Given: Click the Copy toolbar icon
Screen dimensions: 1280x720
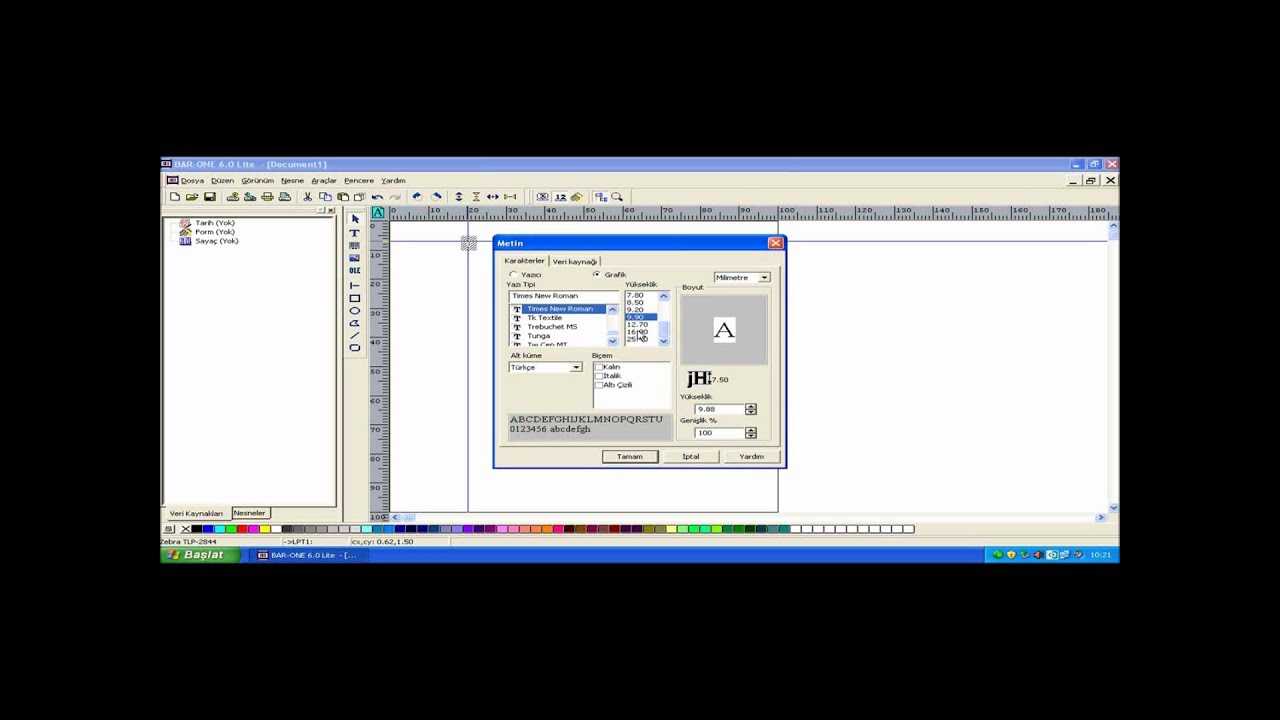Looking at the screenshot, I should pos(325,197).
